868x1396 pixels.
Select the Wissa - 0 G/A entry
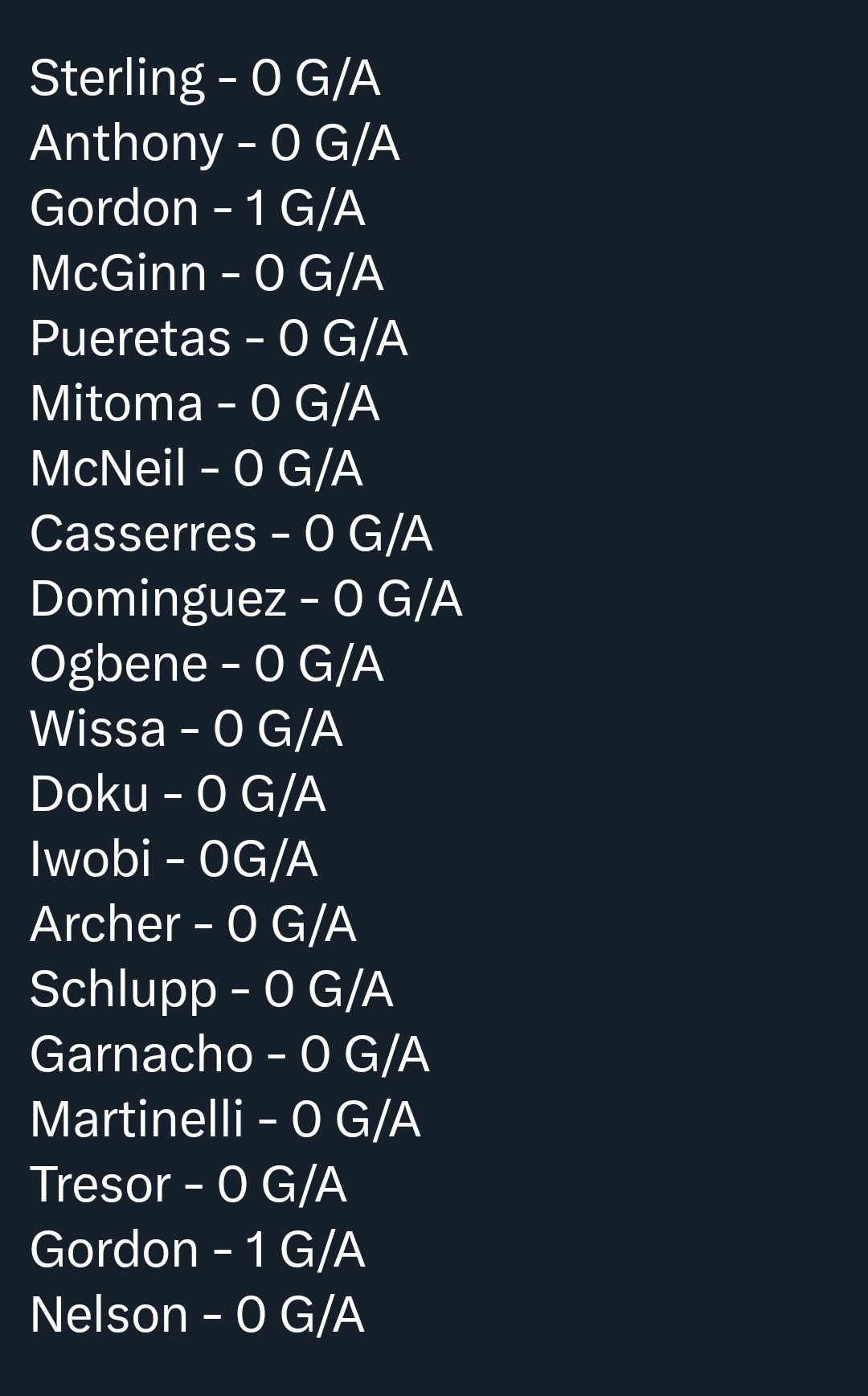pos(186,729)
